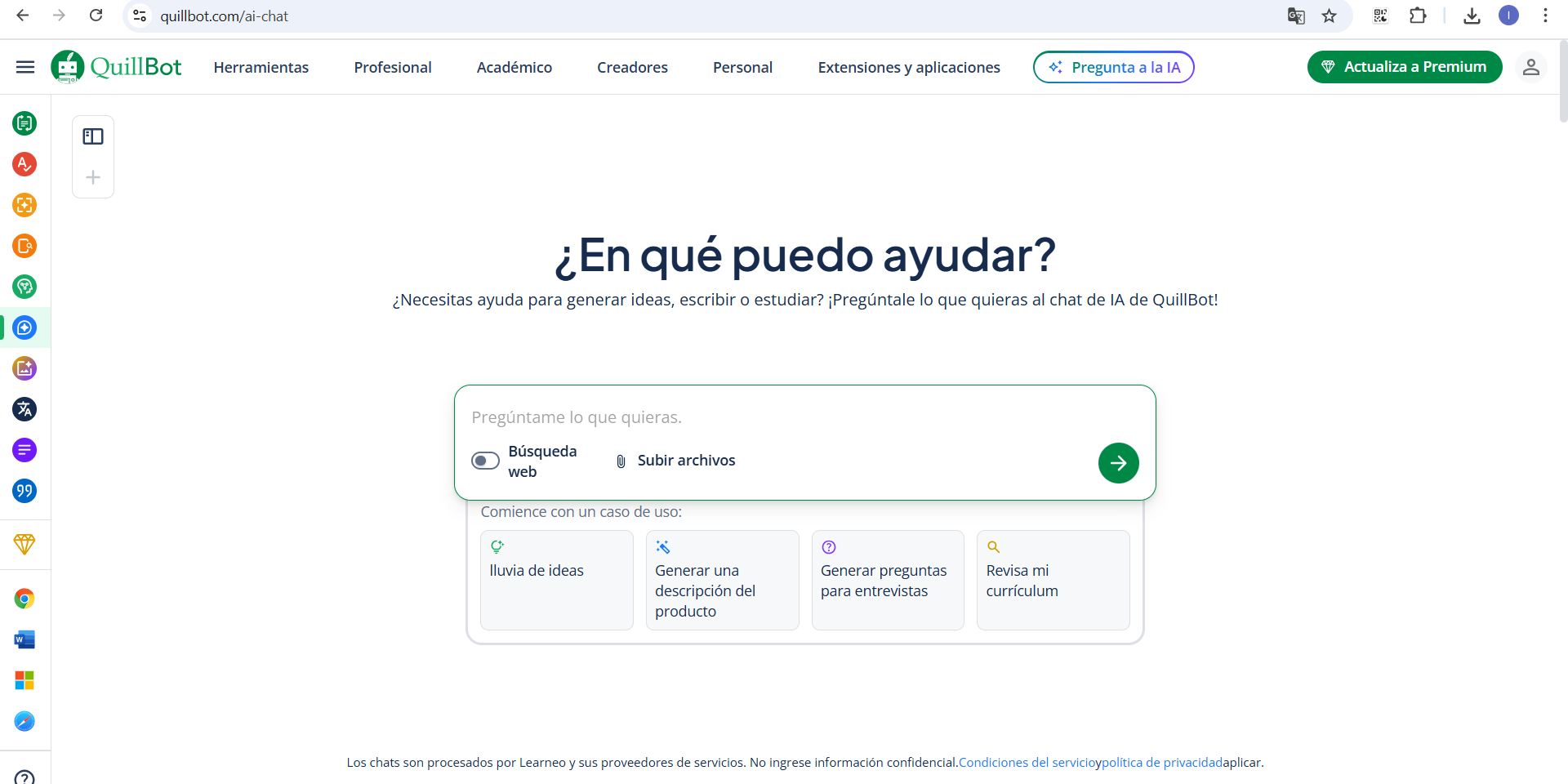Click the Pregúntame lo que quieras field

click(x=776, y=417)
